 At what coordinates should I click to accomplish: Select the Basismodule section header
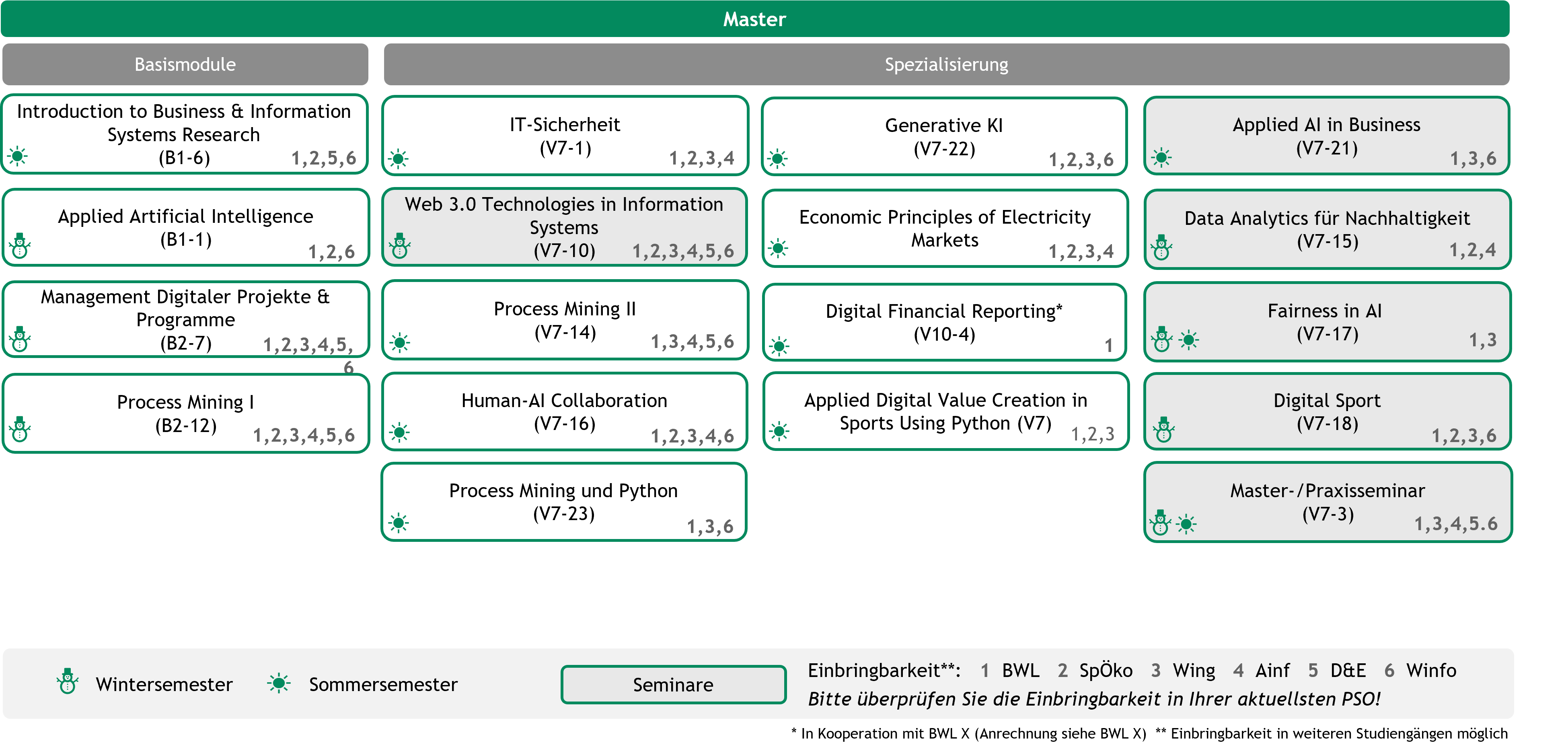pyautogui.click(x=185, y=65)
